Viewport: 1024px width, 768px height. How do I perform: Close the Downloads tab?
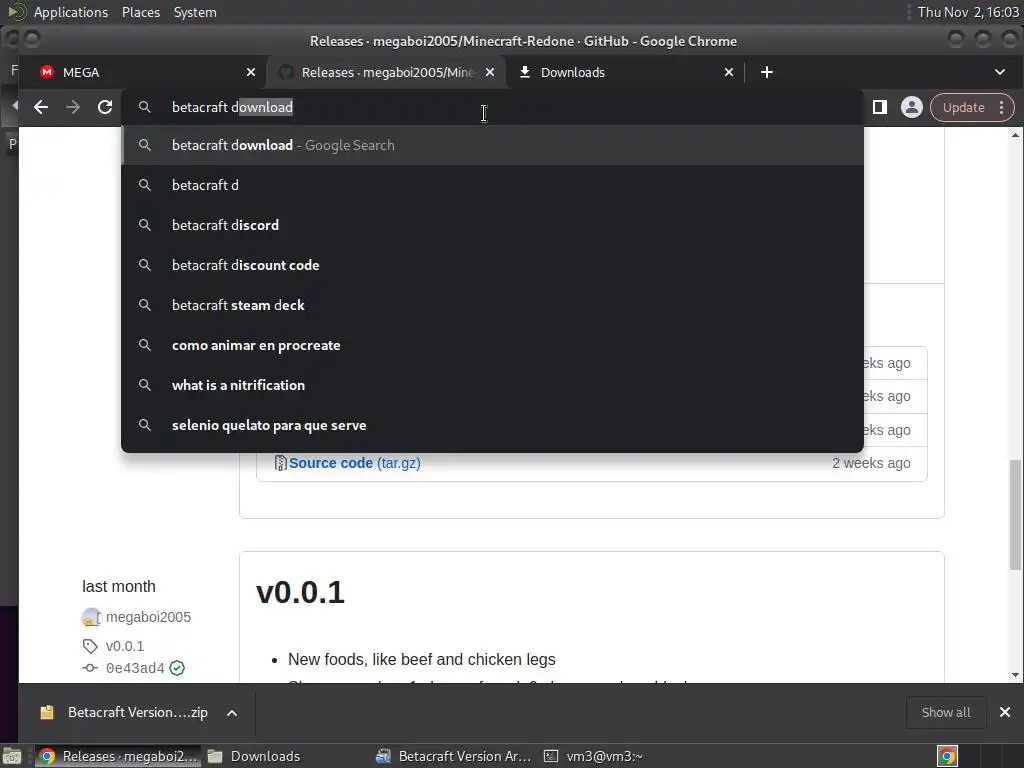729,72
